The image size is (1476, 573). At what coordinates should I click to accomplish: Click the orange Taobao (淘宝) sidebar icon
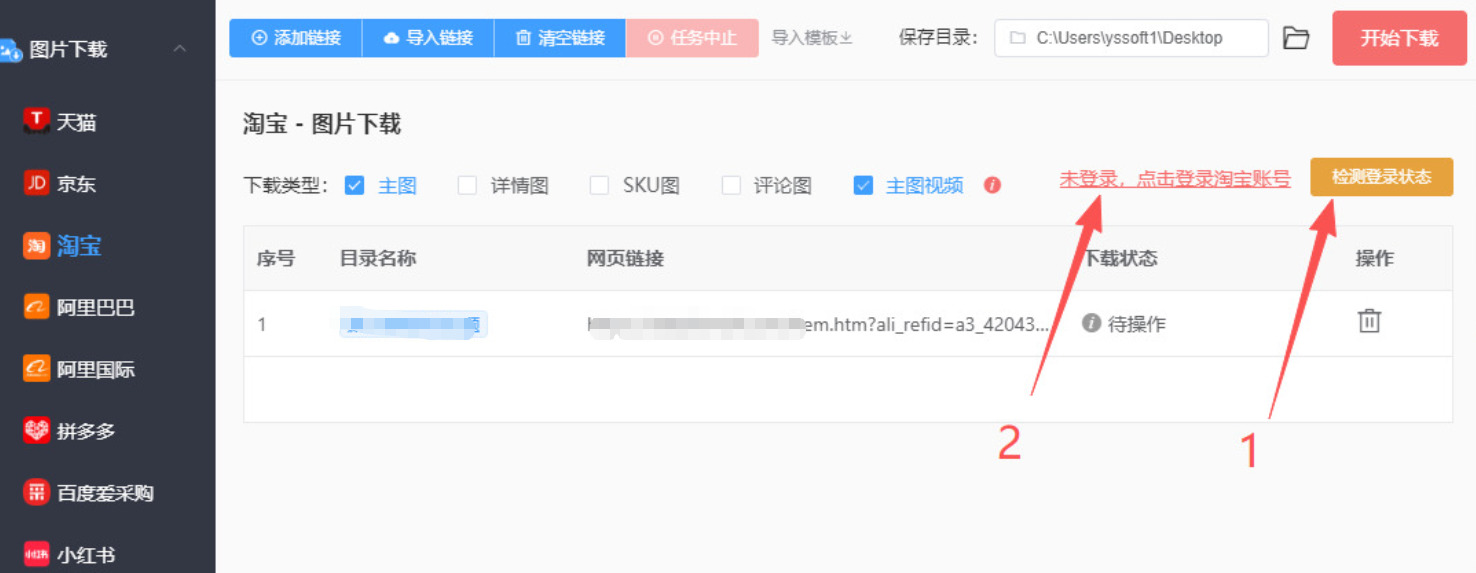(36, 245)
